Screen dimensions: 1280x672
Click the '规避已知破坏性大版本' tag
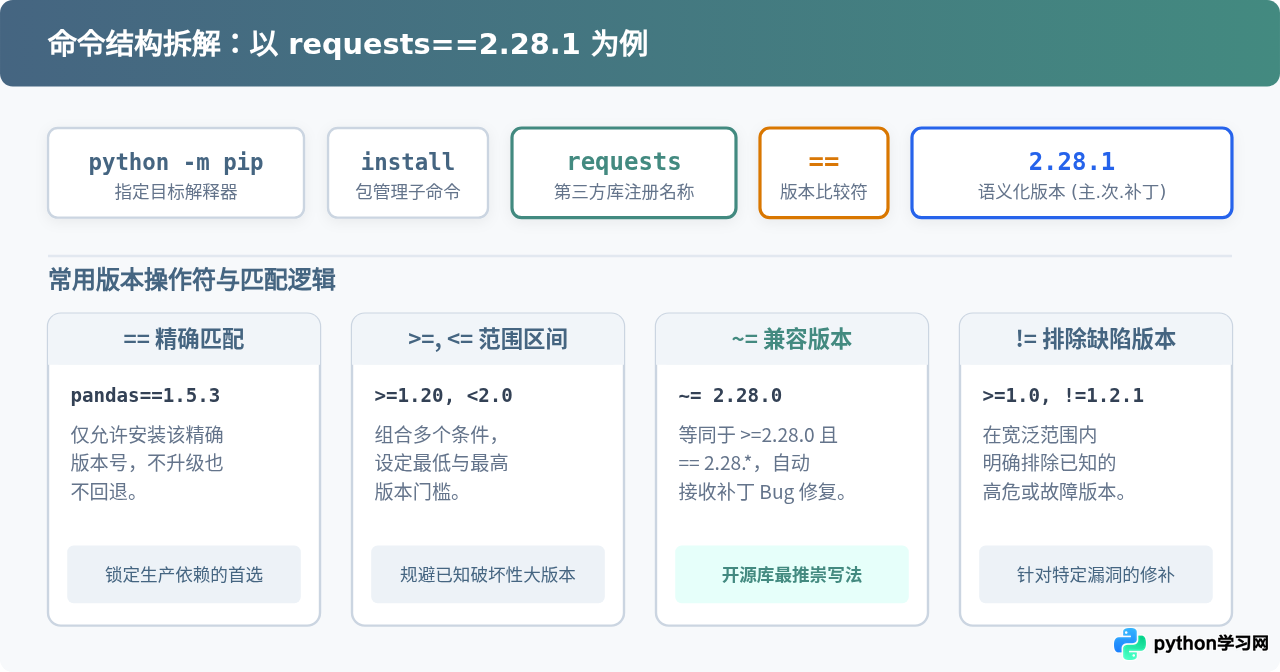click(x=488, y=574)
